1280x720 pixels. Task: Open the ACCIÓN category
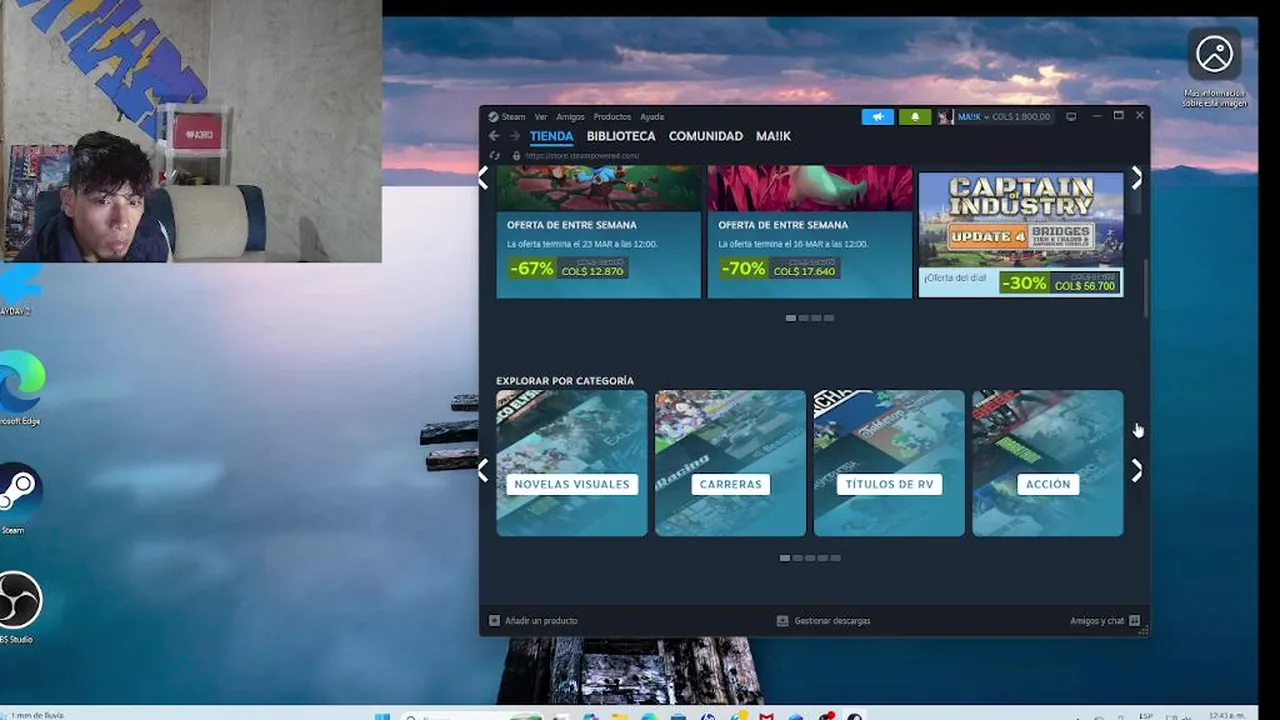click(x=1048, y=463)
